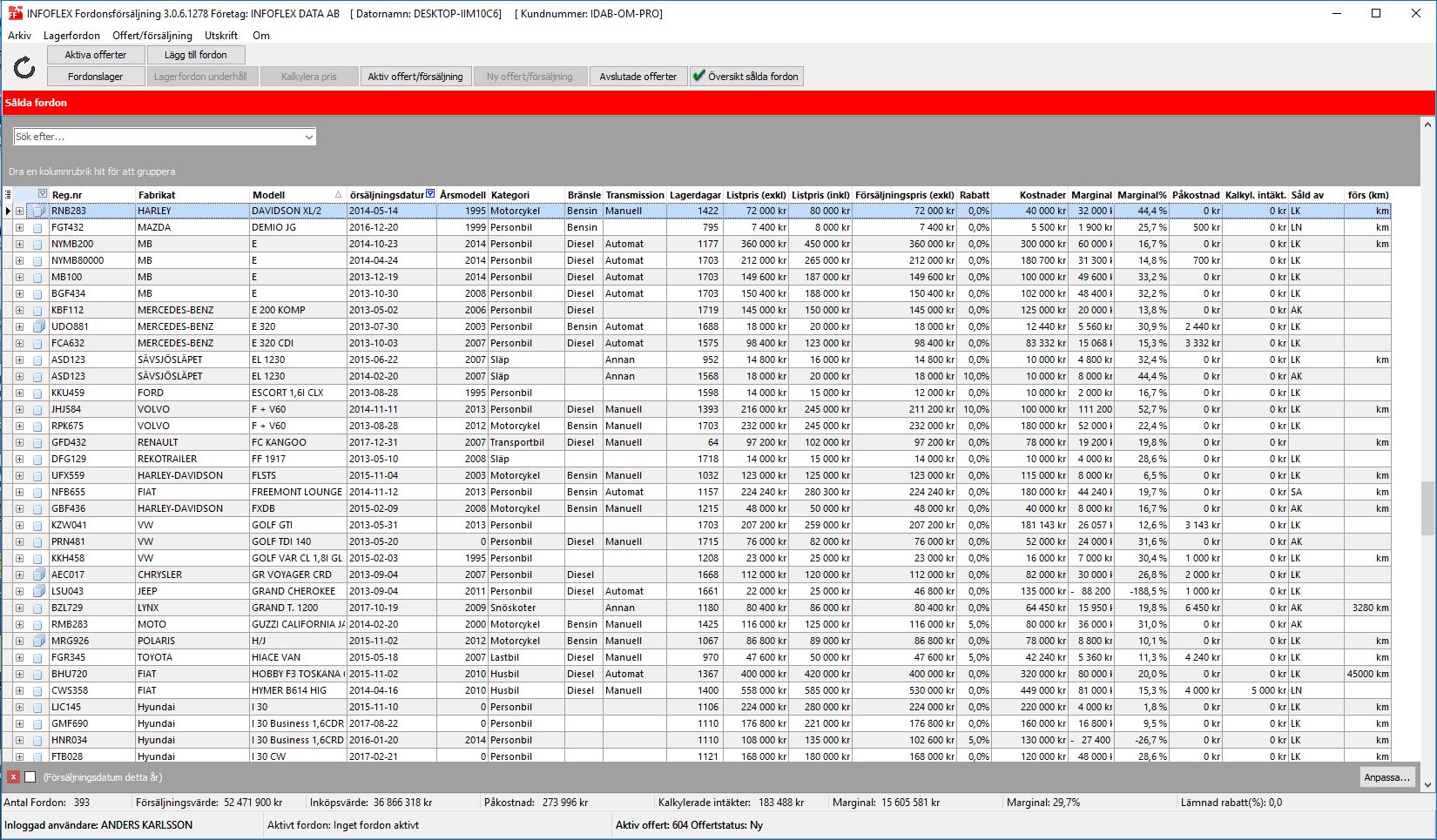
Task: Open the Offert/försäljning menu
Action: (152, 36)
